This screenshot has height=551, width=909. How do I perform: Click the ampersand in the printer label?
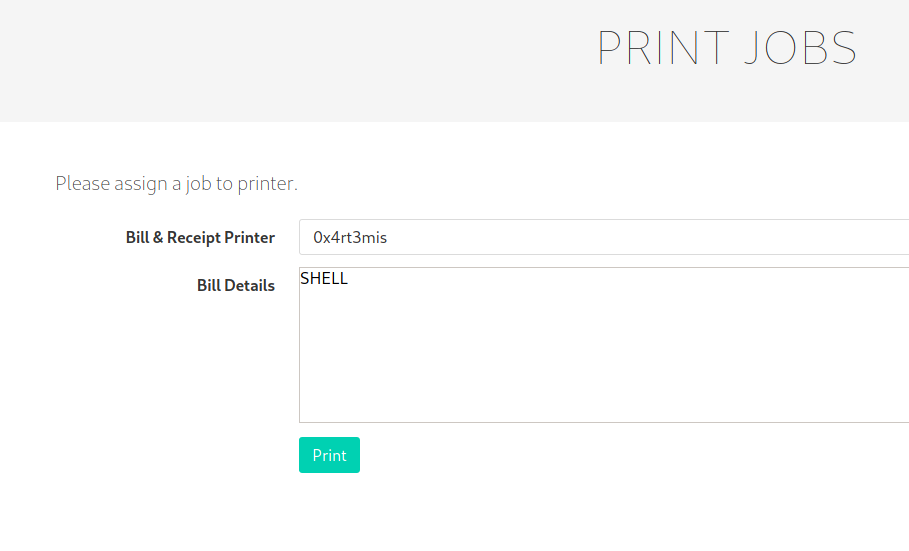coord(158,238)
